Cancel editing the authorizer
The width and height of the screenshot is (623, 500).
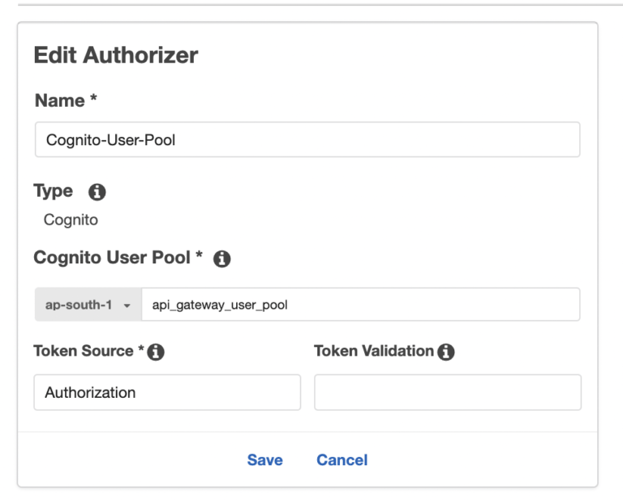(x=342, y=460)
